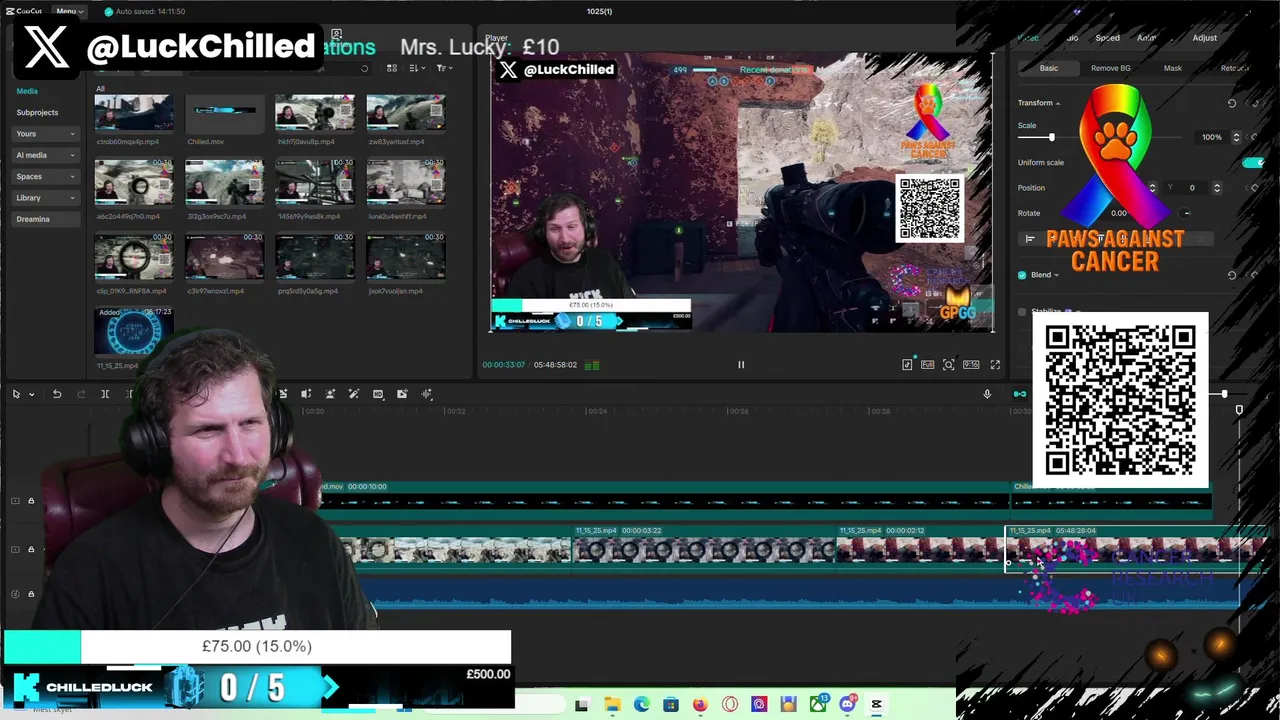Click the preview zoom-fit icon
Screen dimensions: 1280x720
coord(949,365)
